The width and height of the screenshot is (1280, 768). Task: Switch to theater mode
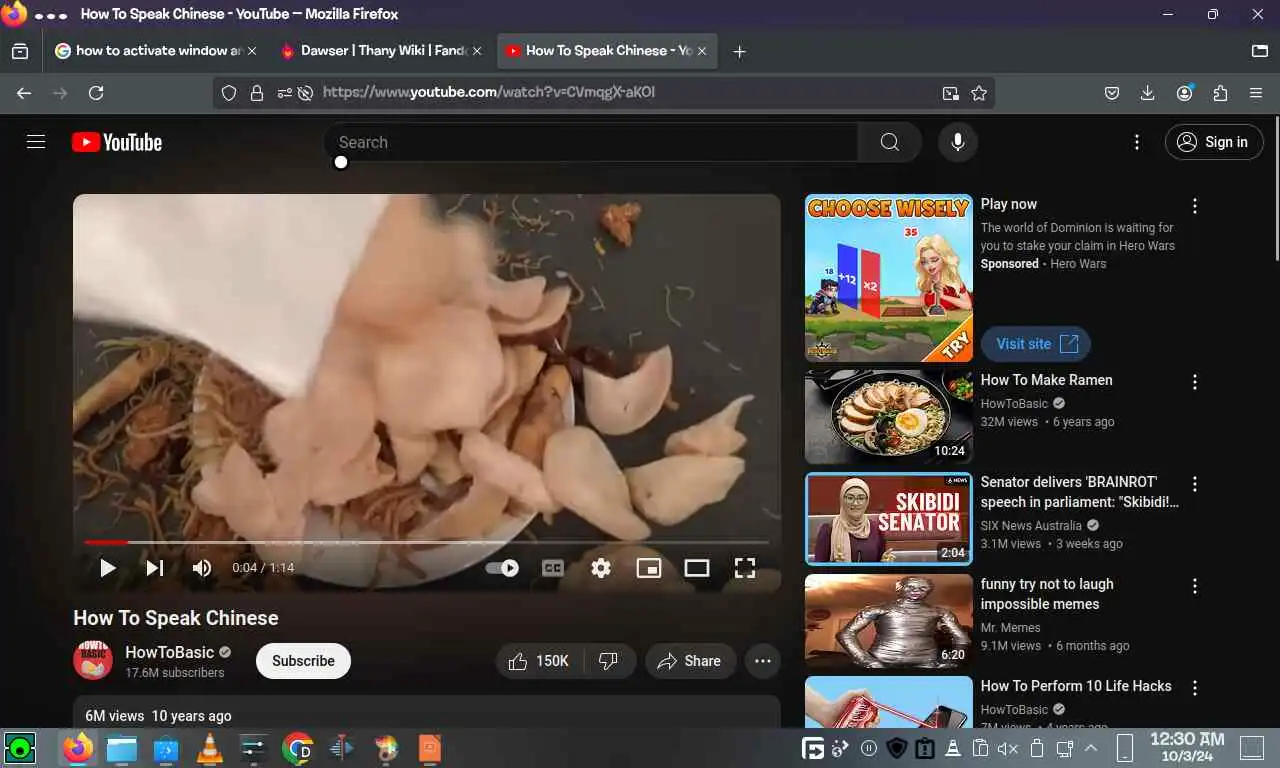click(697, 568)
